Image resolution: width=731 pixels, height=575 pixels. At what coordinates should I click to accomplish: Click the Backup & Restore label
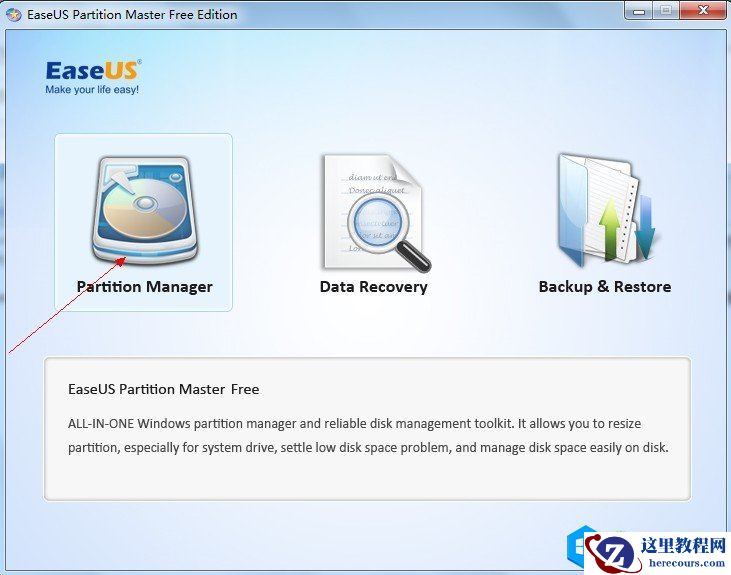(605, 286)
